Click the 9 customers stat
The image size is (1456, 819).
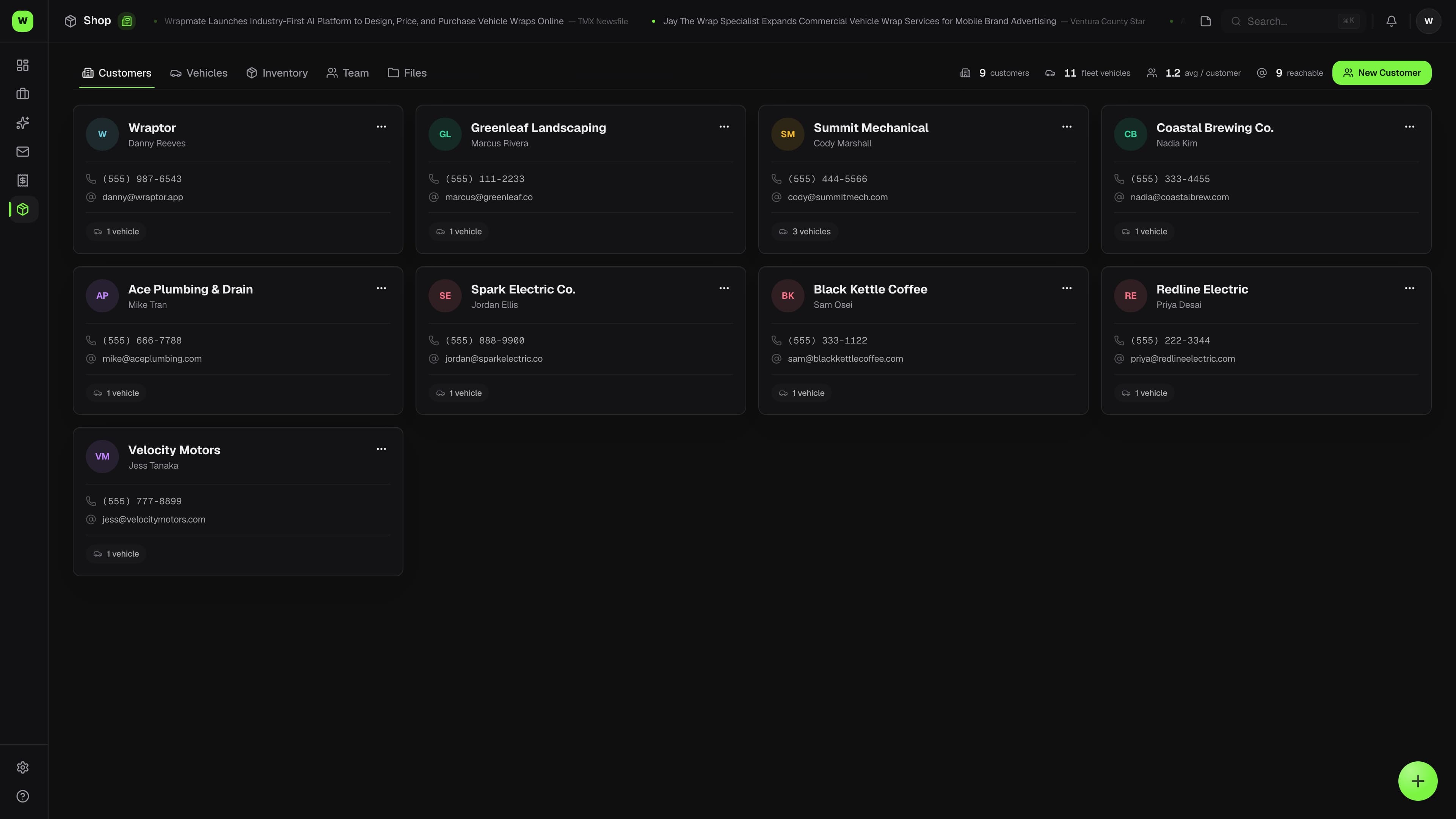point(995,73)
